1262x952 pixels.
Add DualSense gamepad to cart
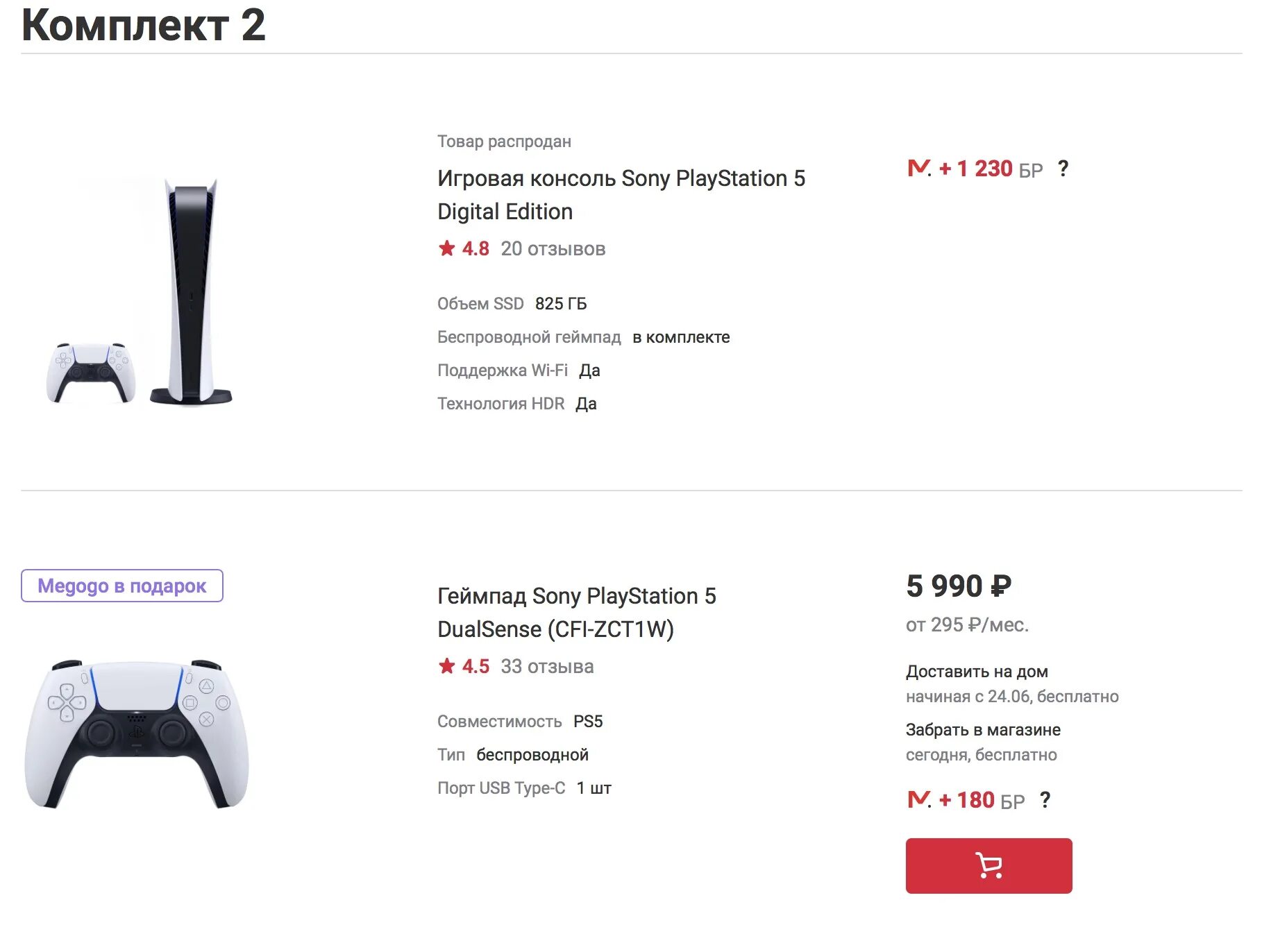[x=988, y=865]
